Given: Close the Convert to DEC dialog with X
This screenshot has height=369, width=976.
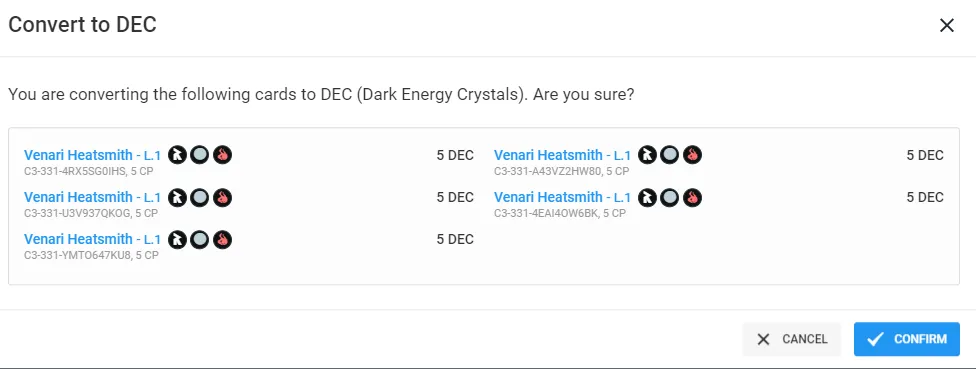Looking at the screenshot, I should coord(946,26).
